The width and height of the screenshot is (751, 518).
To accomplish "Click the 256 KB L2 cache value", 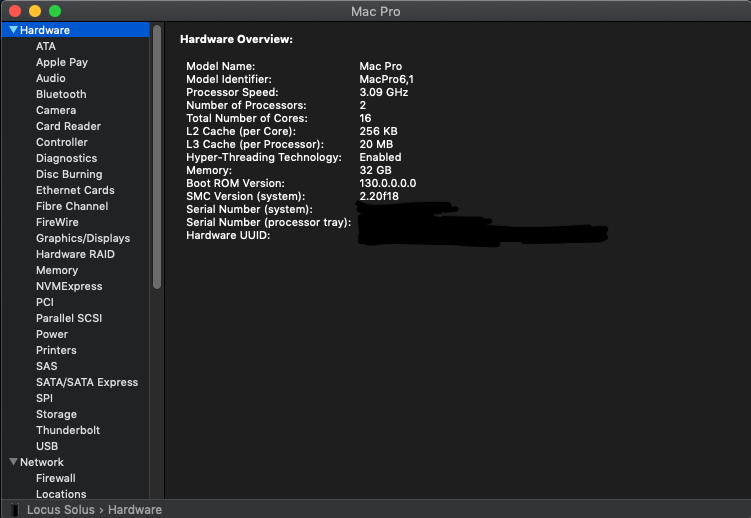I will coord(378,131).
